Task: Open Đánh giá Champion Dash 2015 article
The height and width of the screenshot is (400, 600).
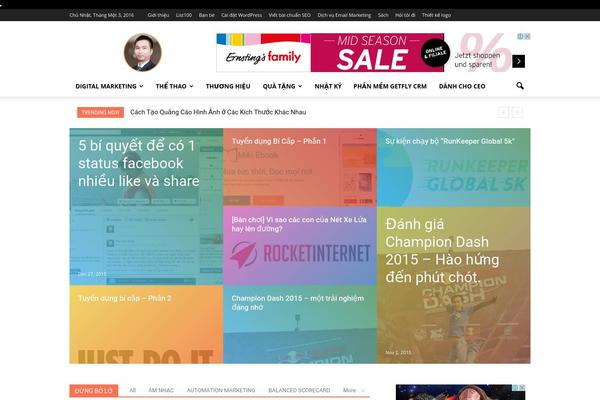Action: pyautogui.click(x=453, y=285)
